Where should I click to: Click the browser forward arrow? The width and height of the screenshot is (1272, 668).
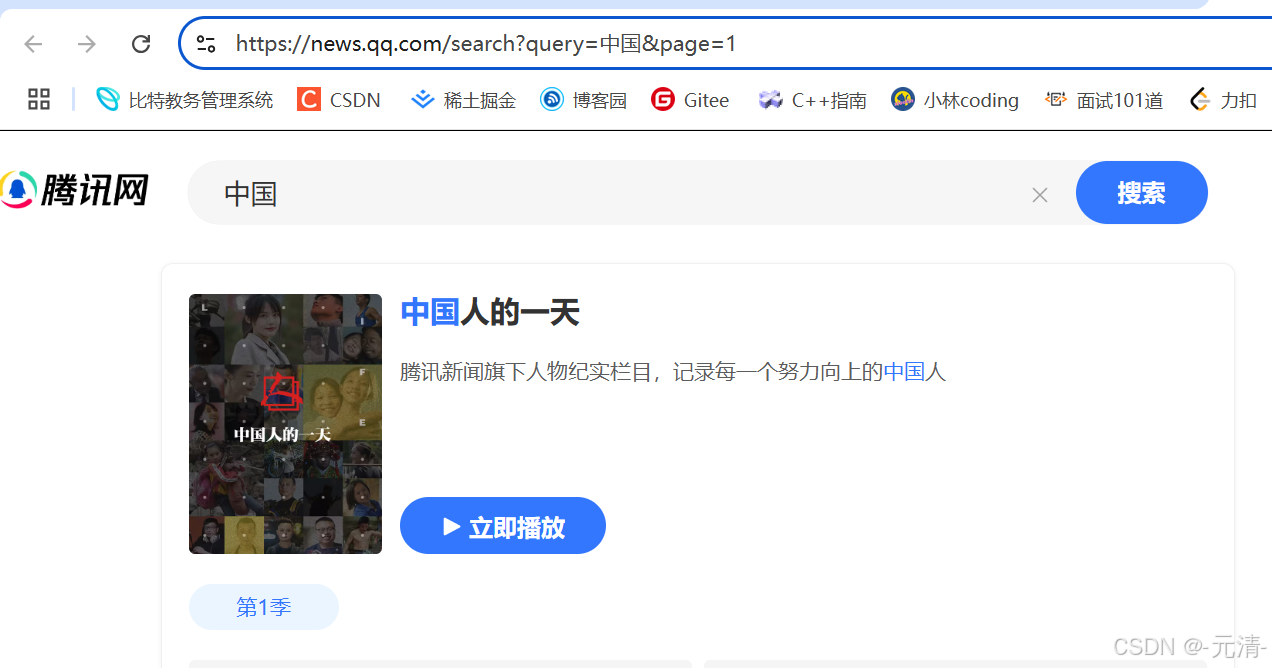(x=87, y=43)
